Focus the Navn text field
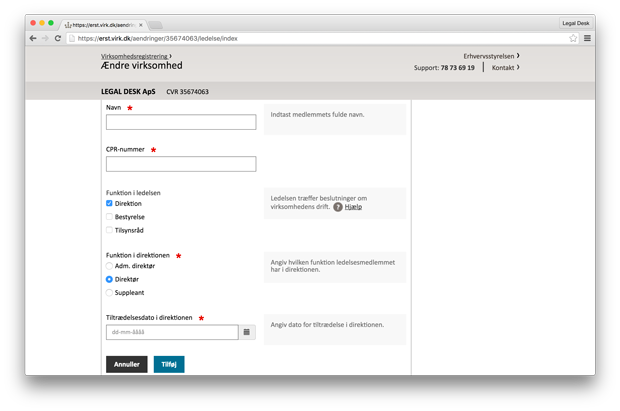 pos(181,122)
